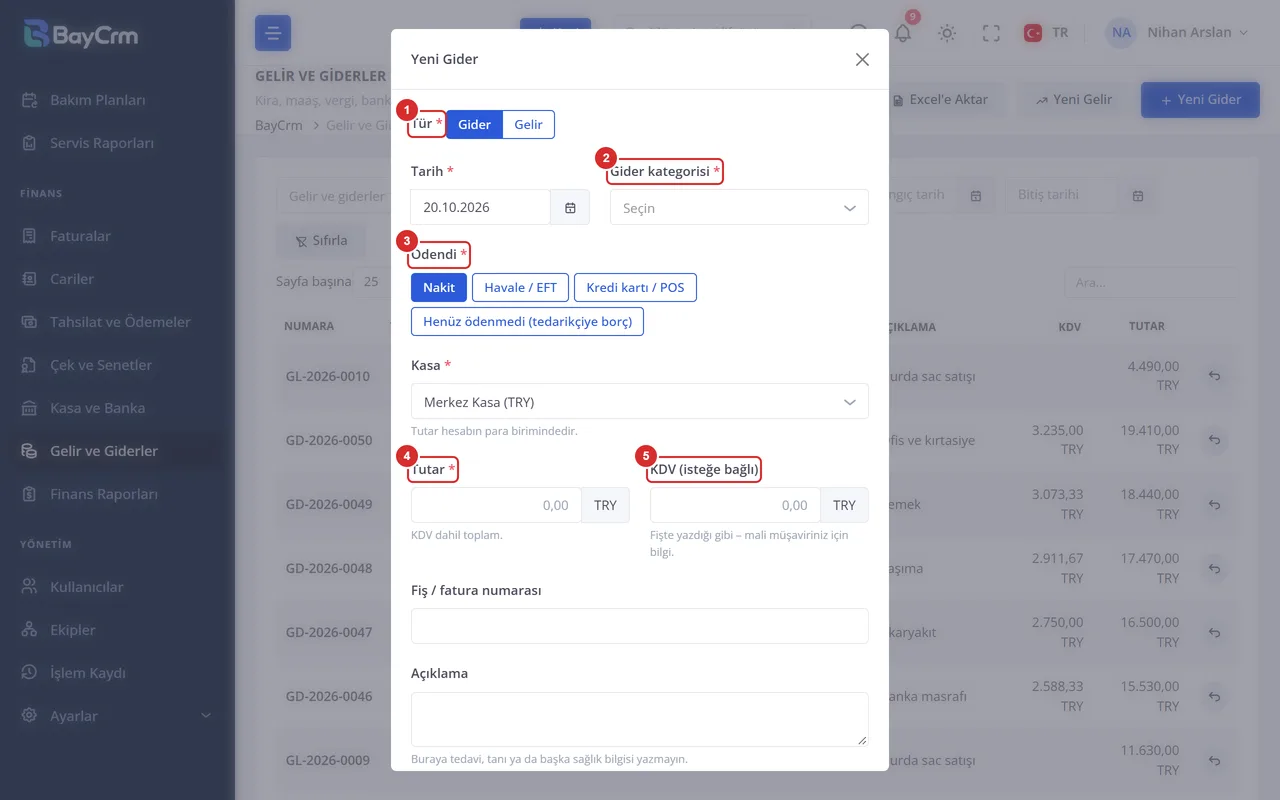
Task: Choose Nakit payment method
Action: [x=439, y=287]
